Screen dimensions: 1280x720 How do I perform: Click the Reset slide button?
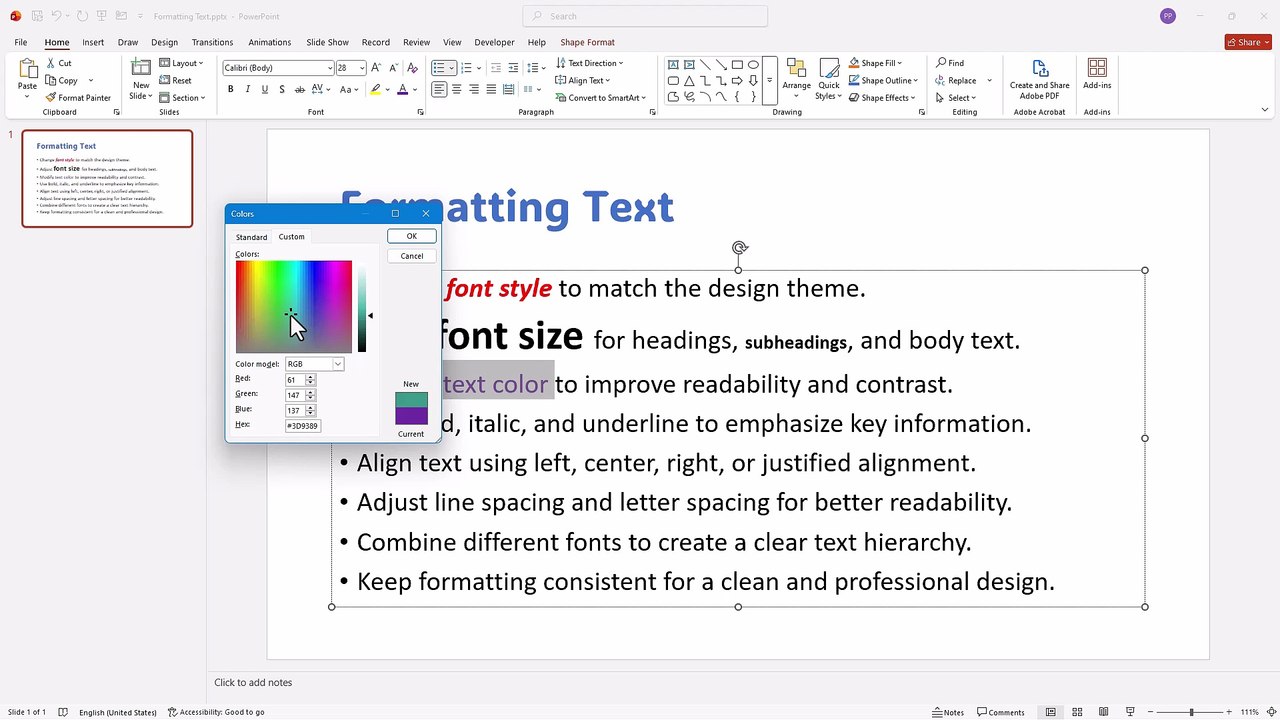[x=175, y=80]
